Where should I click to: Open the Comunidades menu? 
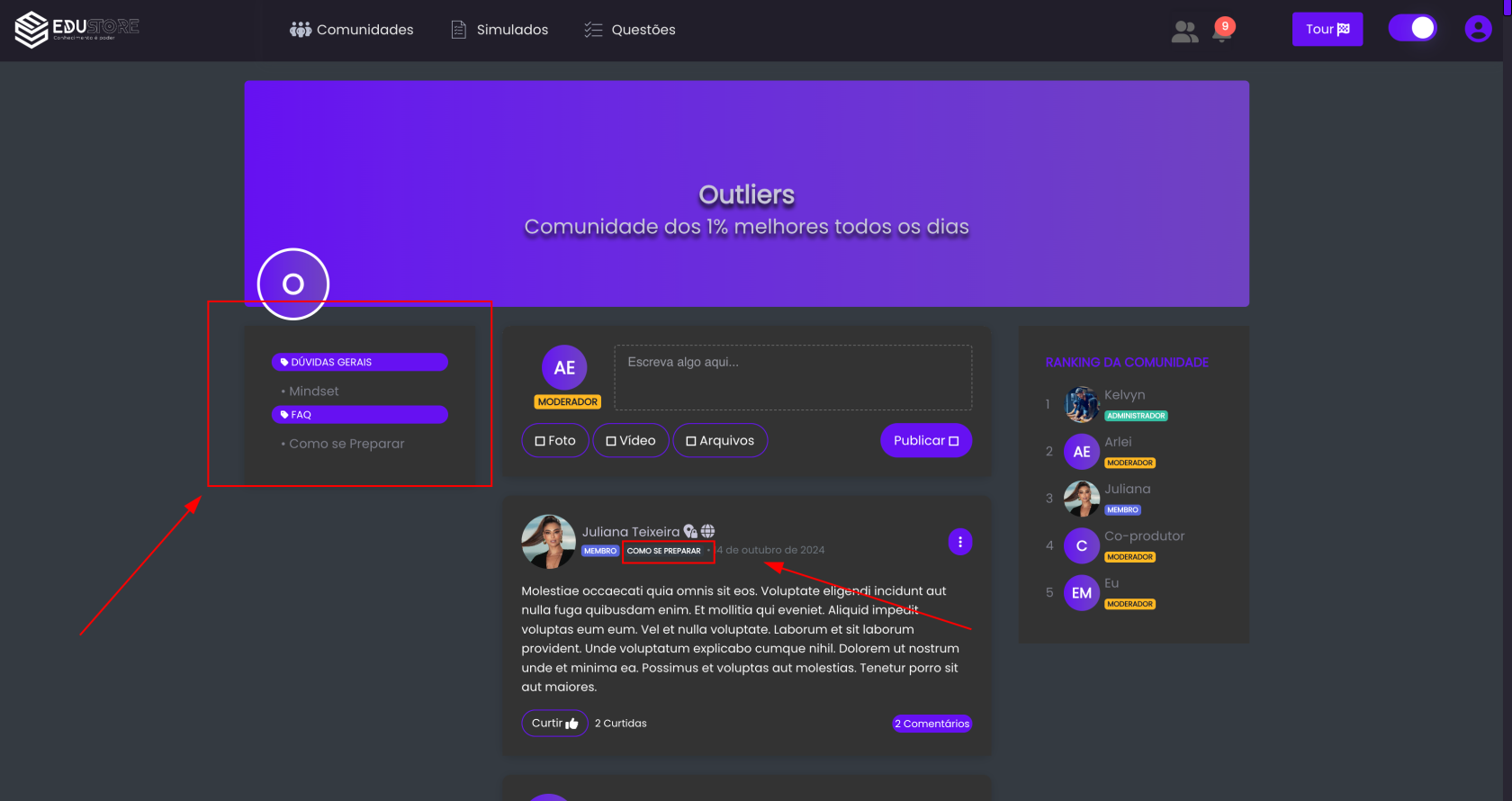(x=352, y=30)
